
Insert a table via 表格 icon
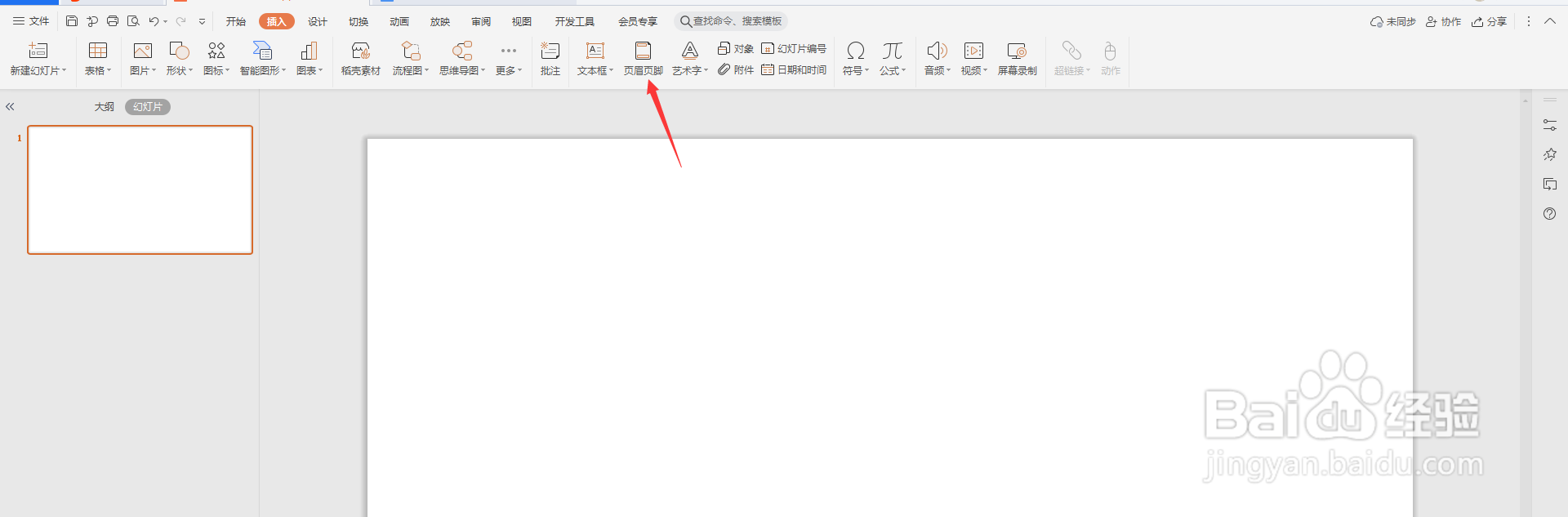click(98, 51)
